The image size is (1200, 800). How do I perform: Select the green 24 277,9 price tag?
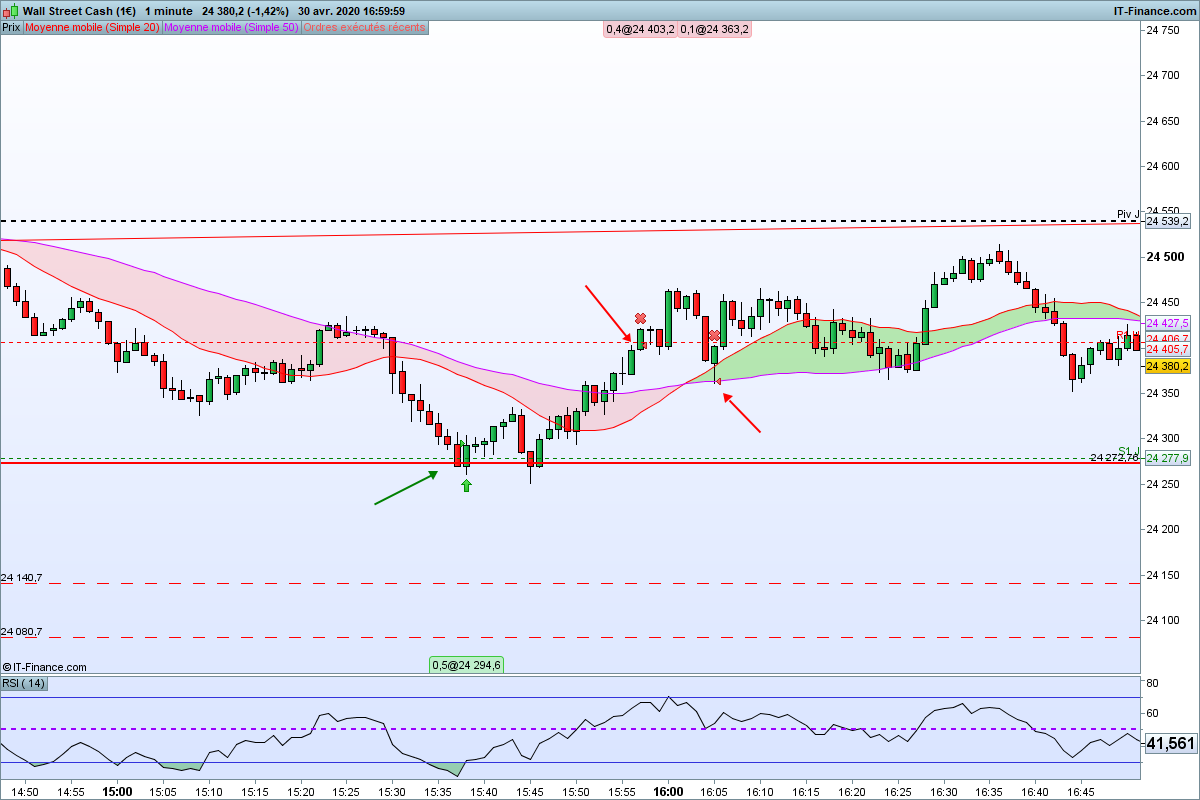pyautogui.click(x=1167, y=458)
